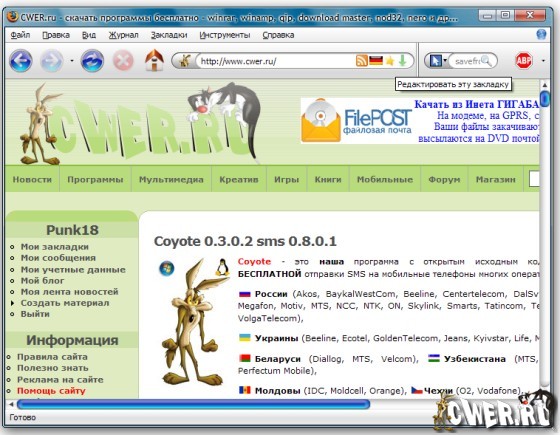Click the FilePOST envelope banner image
This screenshot has width=560, height=435.
(x=321, y=121)
